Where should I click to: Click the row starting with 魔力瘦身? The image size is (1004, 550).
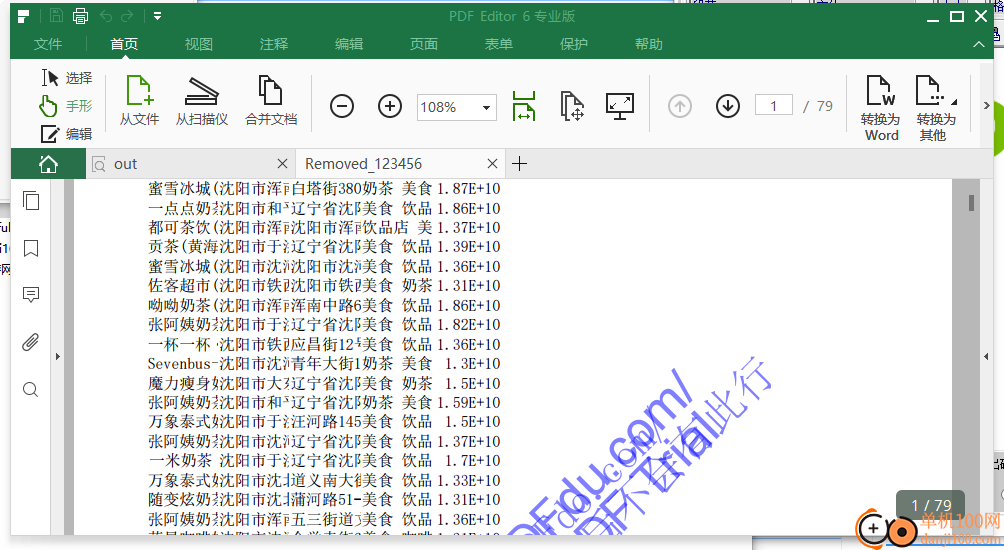(x=324, y=384)
